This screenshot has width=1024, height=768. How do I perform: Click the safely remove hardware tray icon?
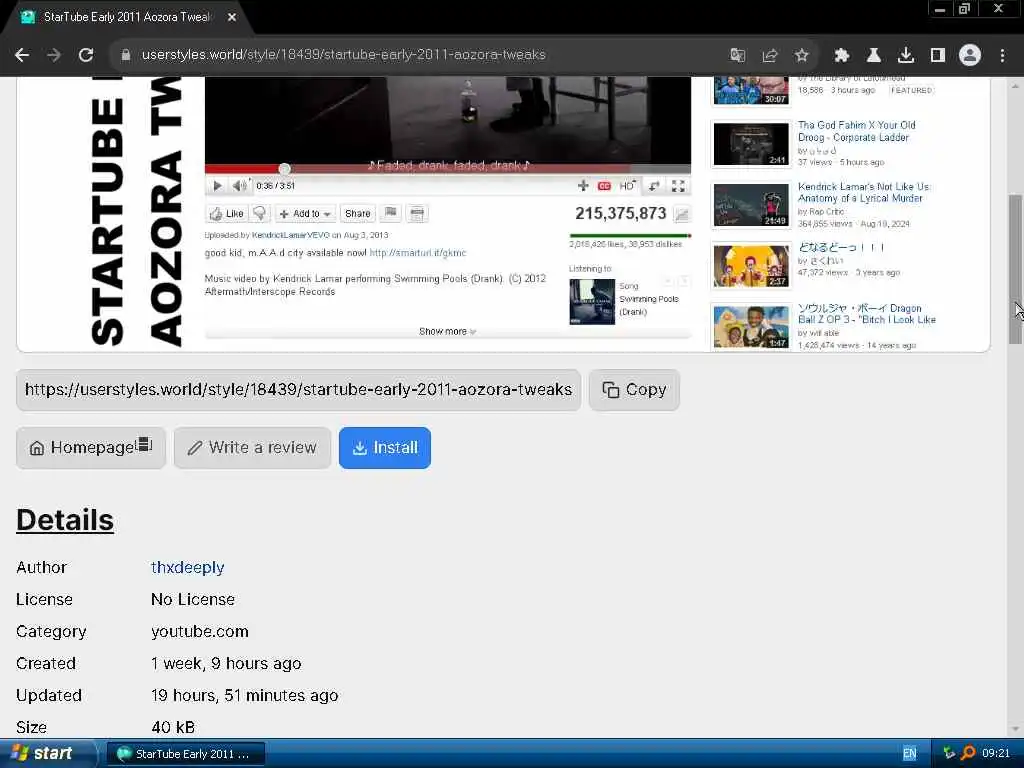click(x=949, y=754)
